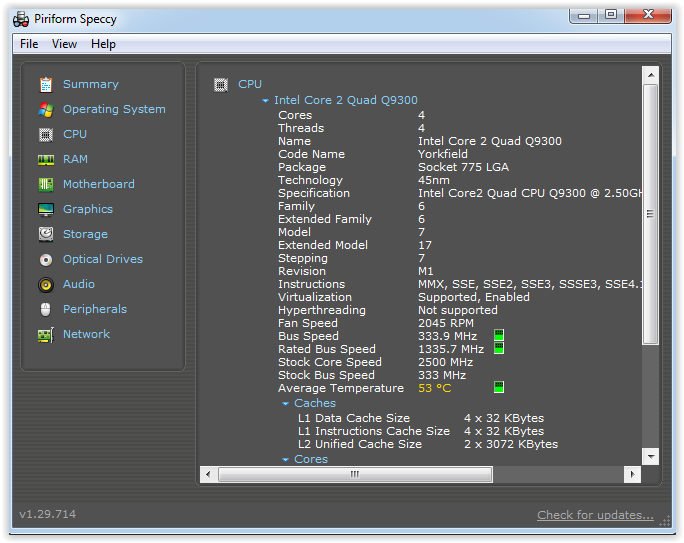Click green graph icon next to Average Temperature
The width and height of the screenshot is (684, 543).
[x=499, y=387]
